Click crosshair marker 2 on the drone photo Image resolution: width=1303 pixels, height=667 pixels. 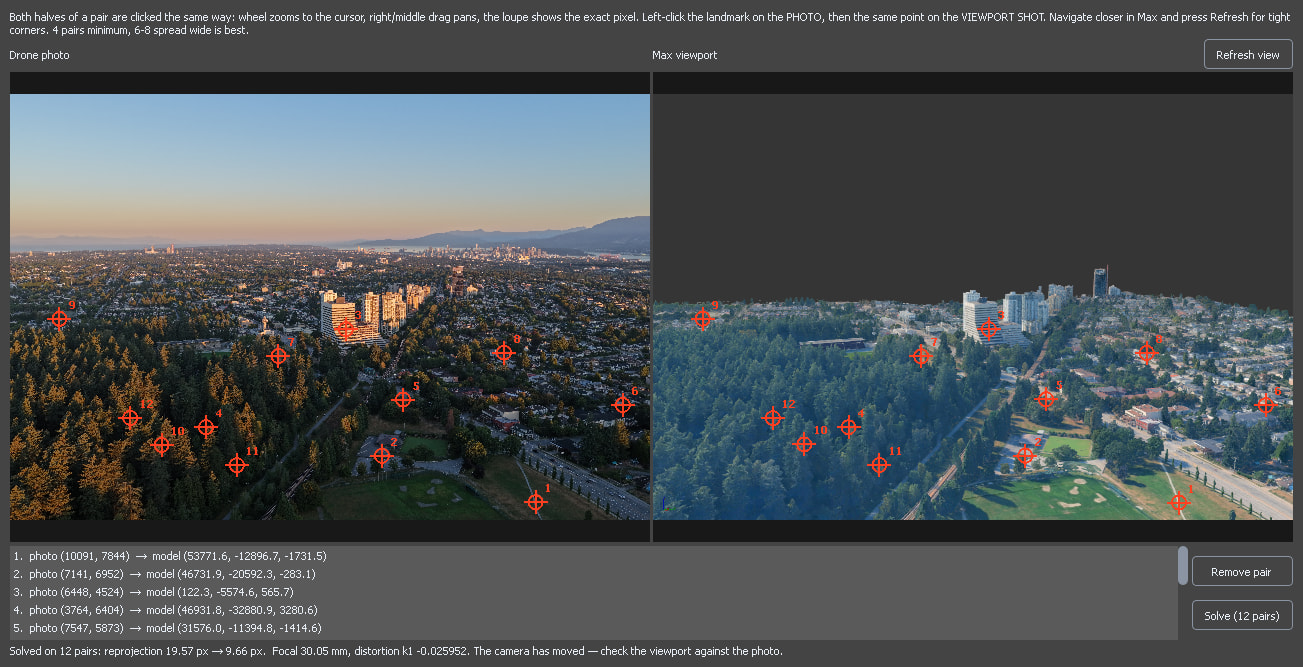(x=381, y=456)
